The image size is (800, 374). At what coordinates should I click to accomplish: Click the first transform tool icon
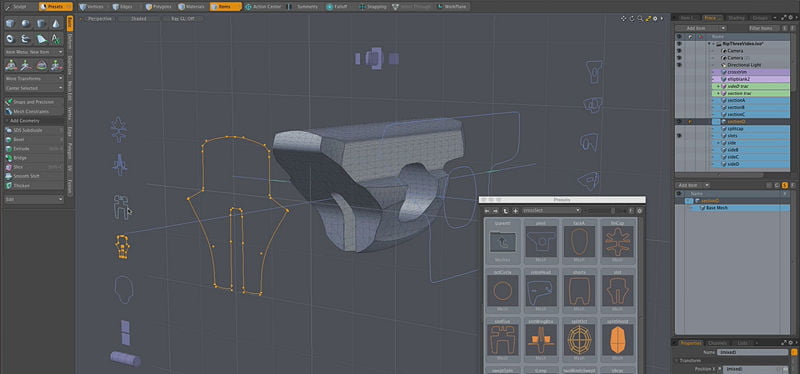pos(11,65)
